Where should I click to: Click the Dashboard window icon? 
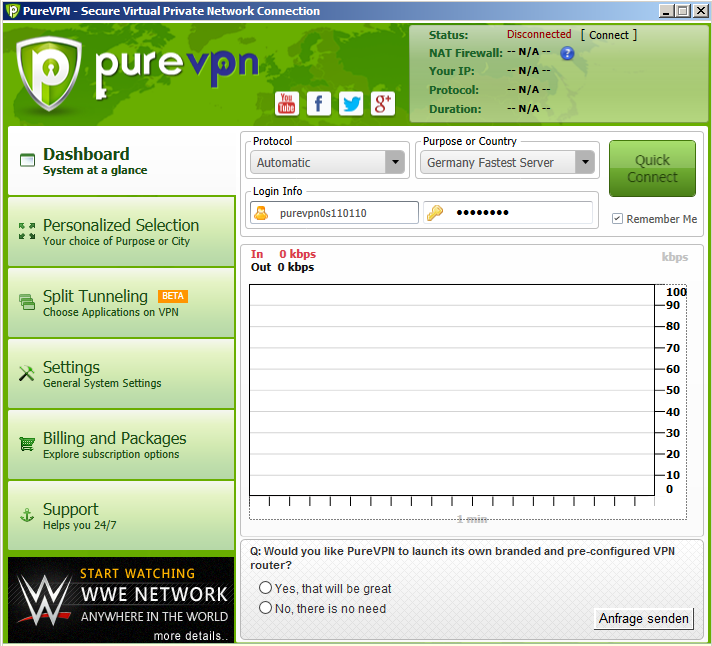27,160
